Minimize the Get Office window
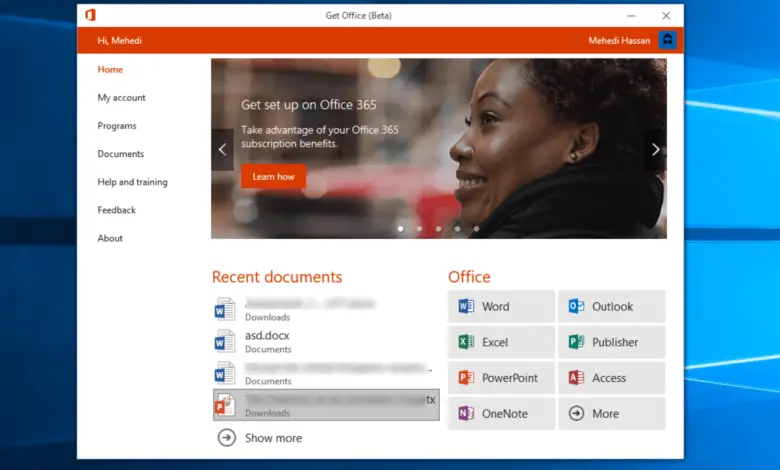780x470 pixels. click(631, 16)
